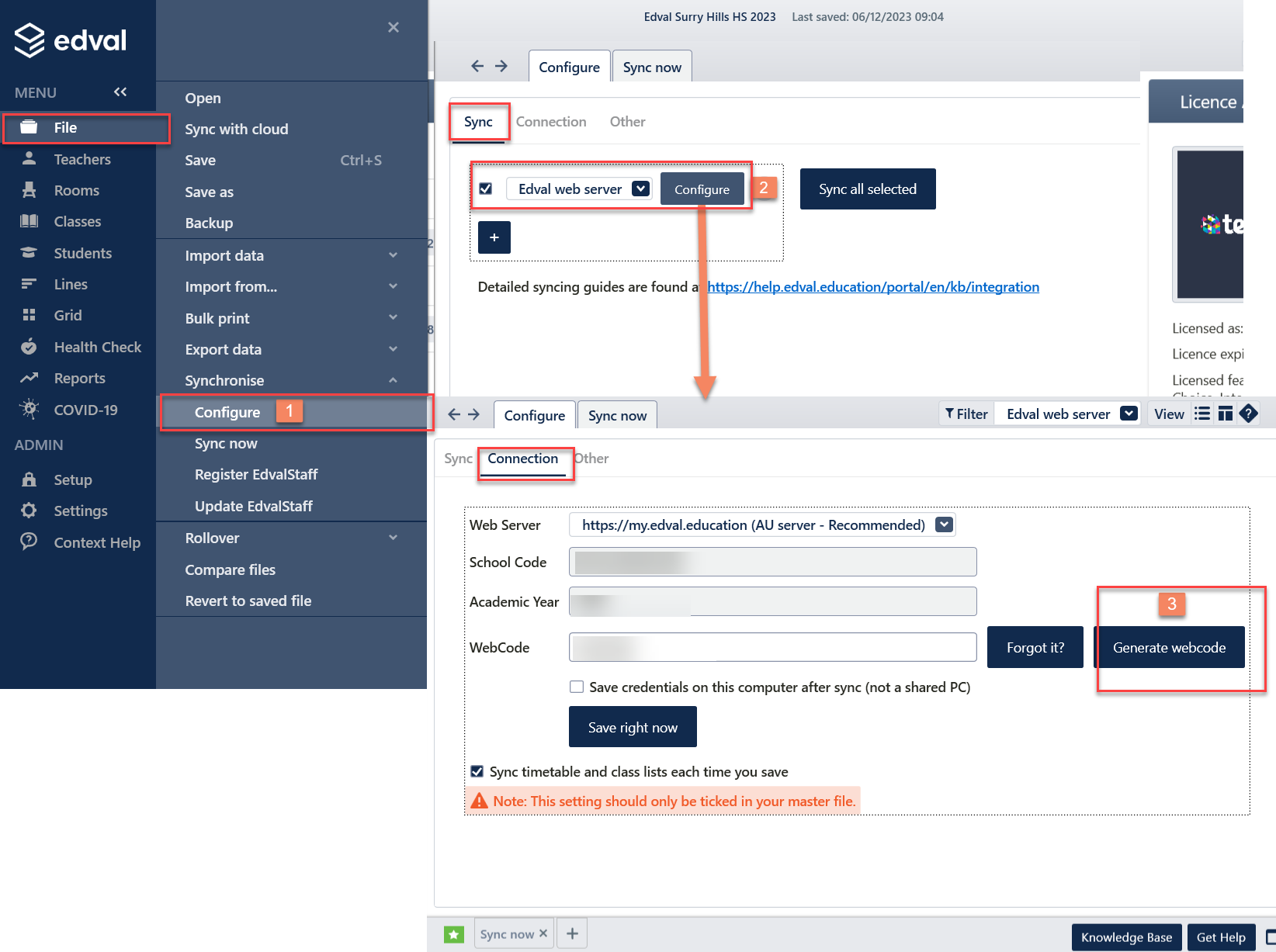Click the green star tab icon
Image resolution: width=1276 pixels, height=952 pixels.
[454, 934]
